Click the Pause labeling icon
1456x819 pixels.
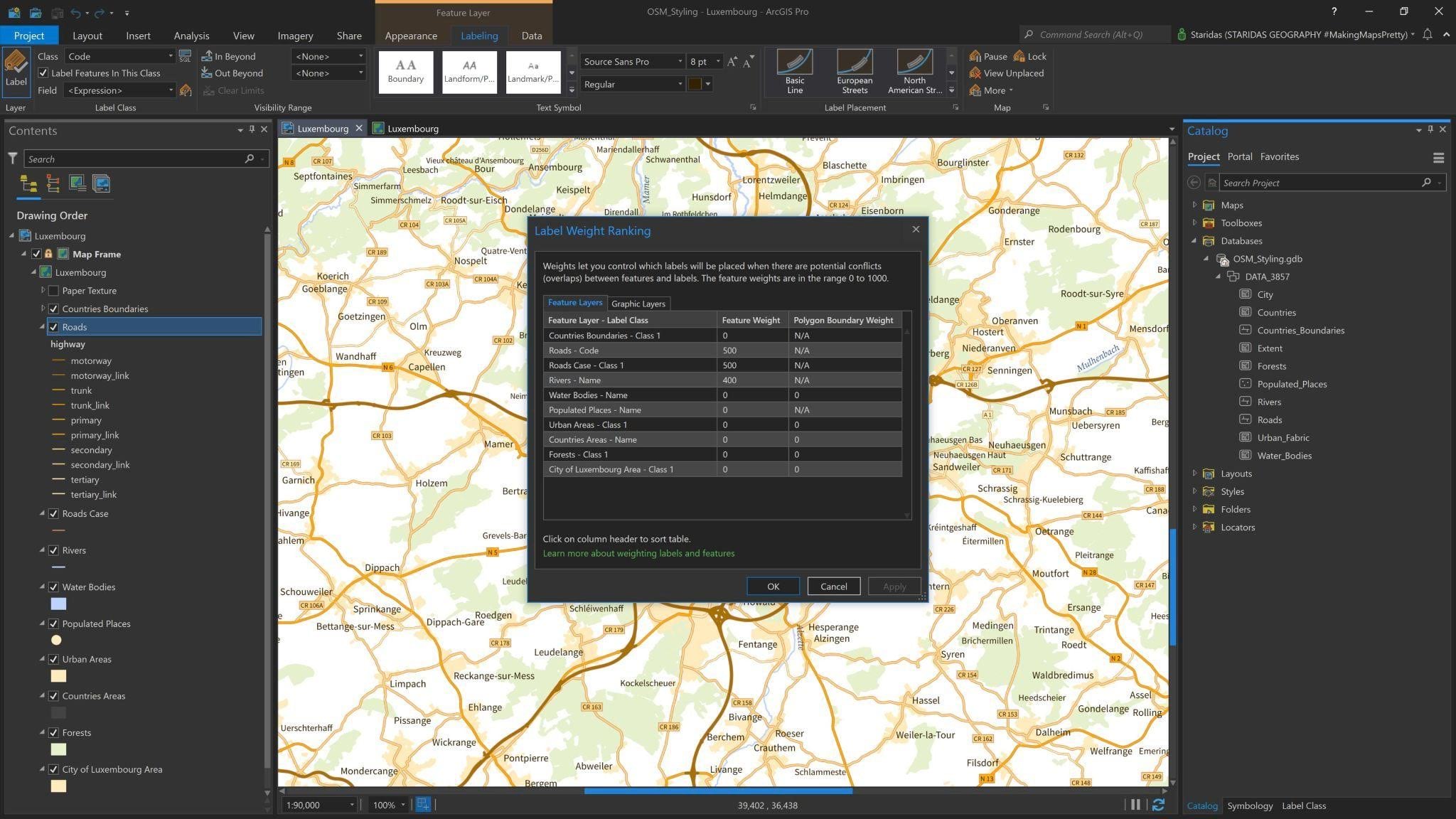point(975,56)
